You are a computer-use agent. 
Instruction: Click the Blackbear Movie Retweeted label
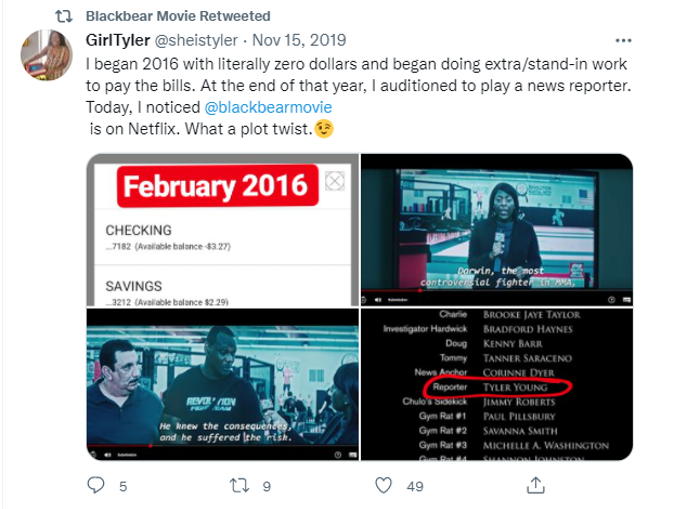178,16
